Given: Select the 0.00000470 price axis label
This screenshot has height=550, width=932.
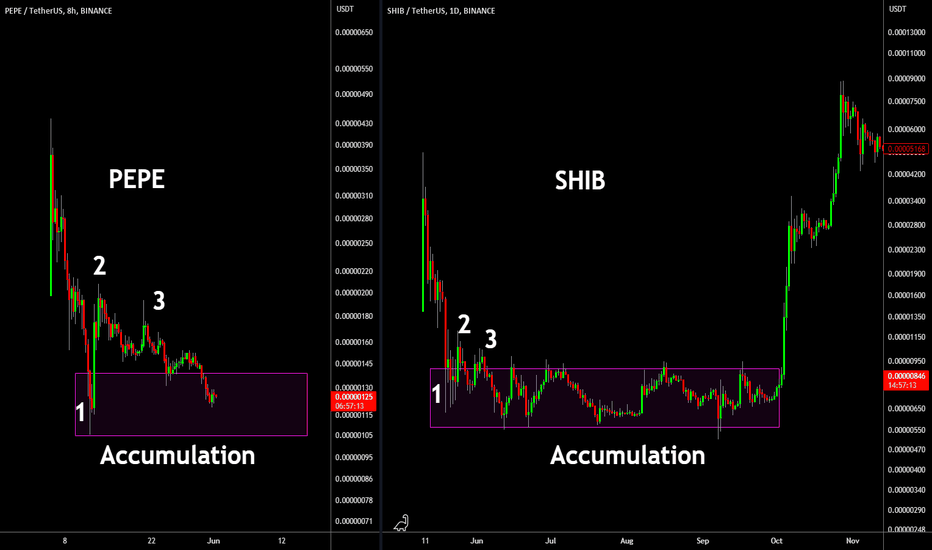Looking at the screenshot, I should [x=906, y=450].
